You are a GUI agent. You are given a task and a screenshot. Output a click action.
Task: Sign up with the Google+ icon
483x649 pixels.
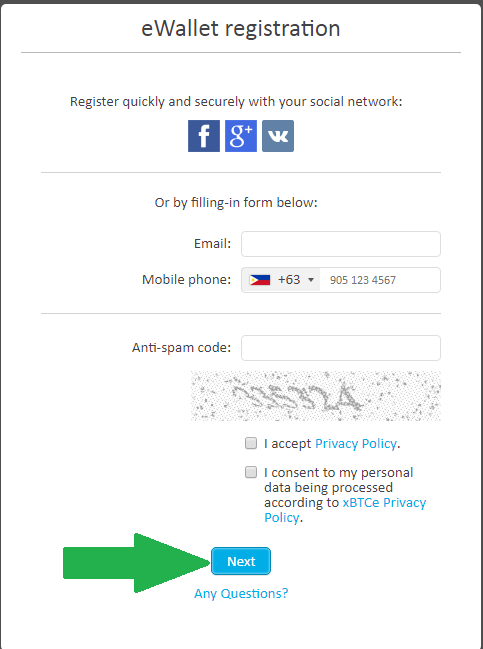coord(241,136)
